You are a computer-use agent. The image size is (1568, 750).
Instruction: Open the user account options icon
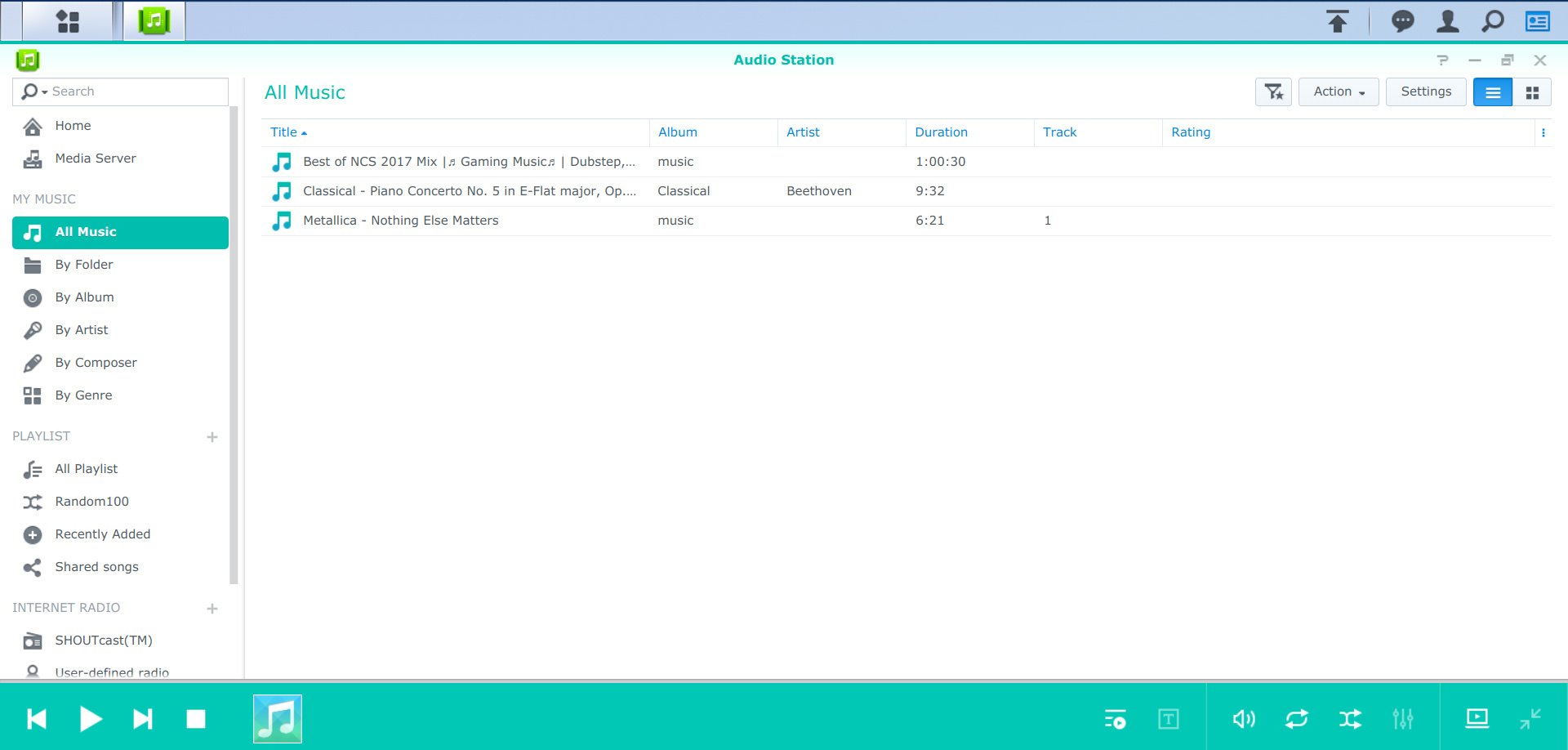1448,21
